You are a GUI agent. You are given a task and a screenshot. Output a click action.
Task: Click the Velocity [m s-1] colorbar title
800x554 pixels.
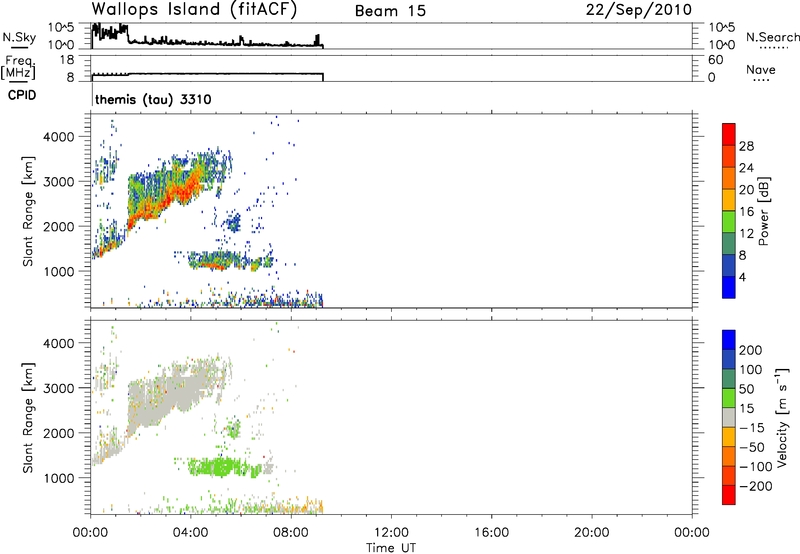(783, 418)
